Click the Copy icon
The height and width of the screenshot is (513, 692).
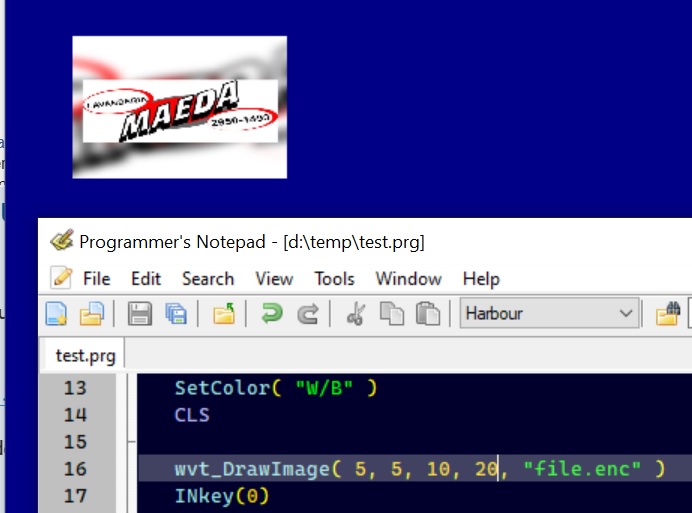point(391,313)
